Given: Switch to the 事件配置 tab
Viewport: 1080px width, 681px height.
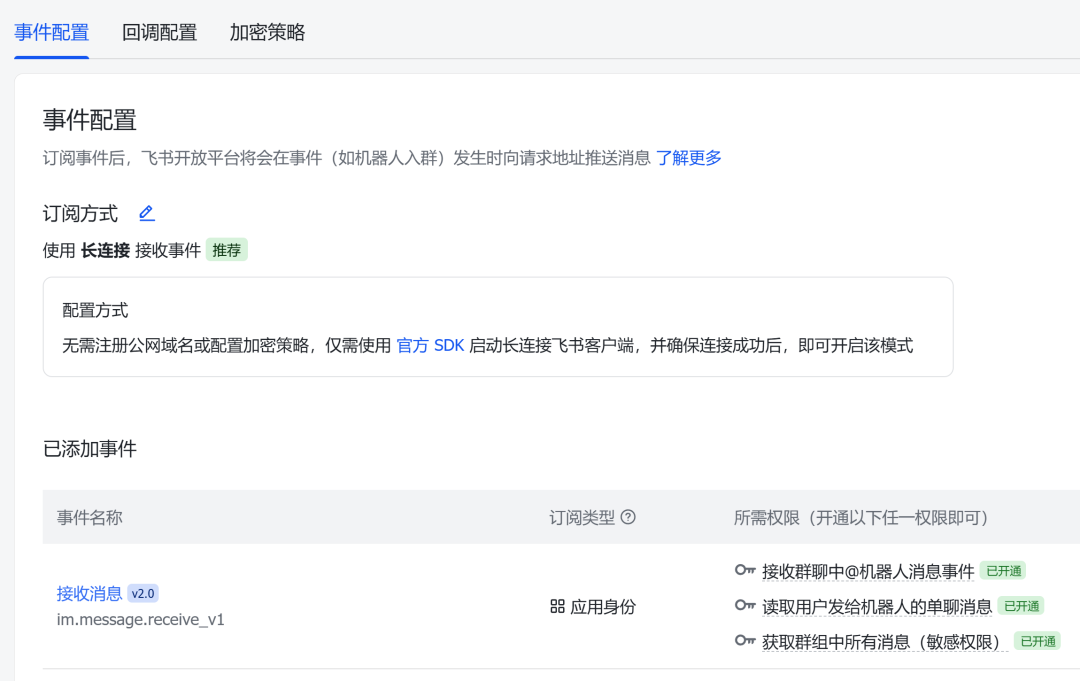Looking at the screenshot, I should (51, 32).
